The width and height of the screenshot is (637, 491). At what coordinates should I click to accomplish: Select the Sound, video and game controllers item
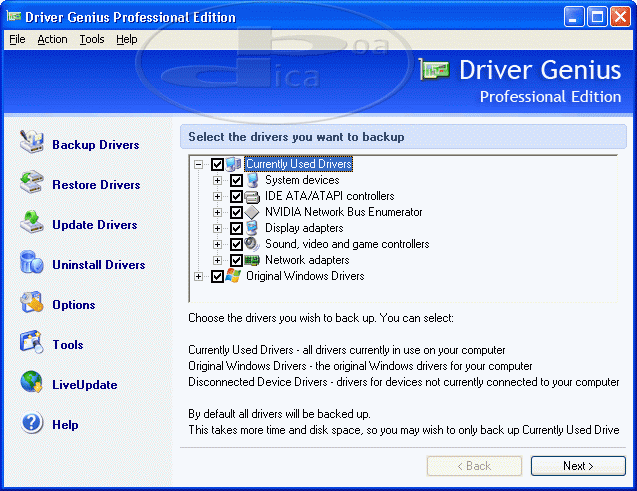click(x=346, y=244)
